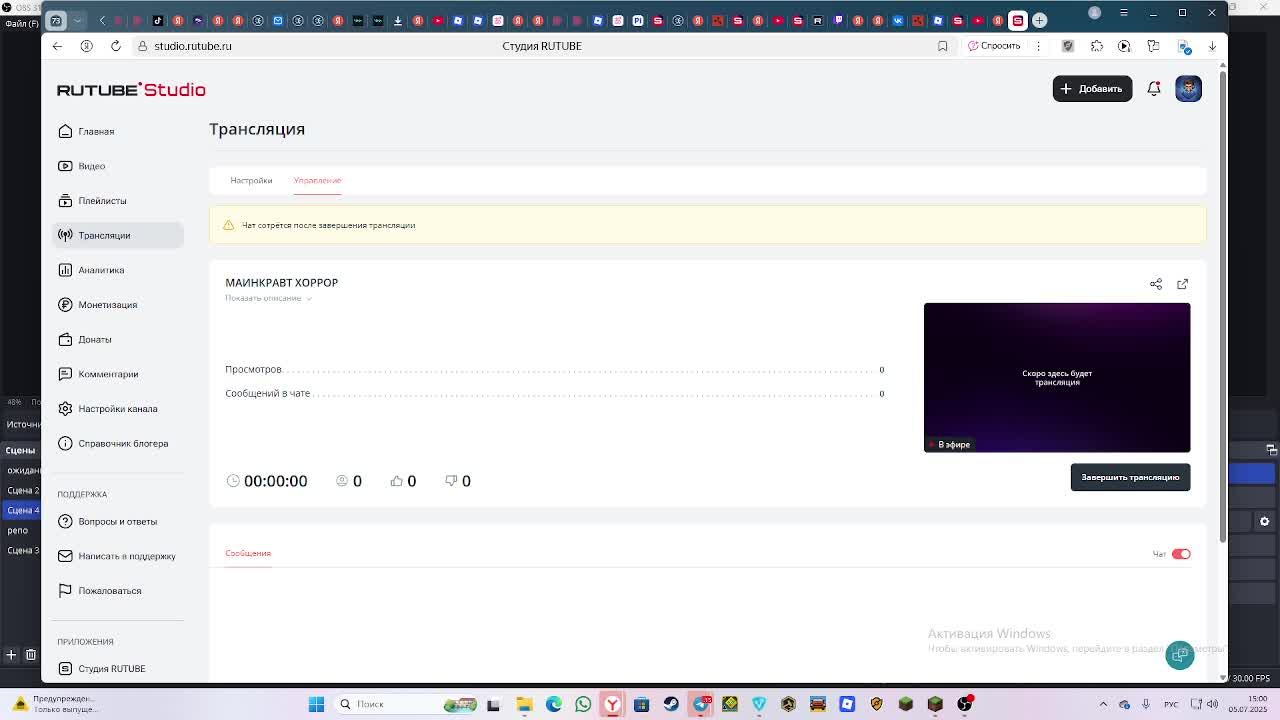Select the Сообщения tab

(x=248, y=553)
